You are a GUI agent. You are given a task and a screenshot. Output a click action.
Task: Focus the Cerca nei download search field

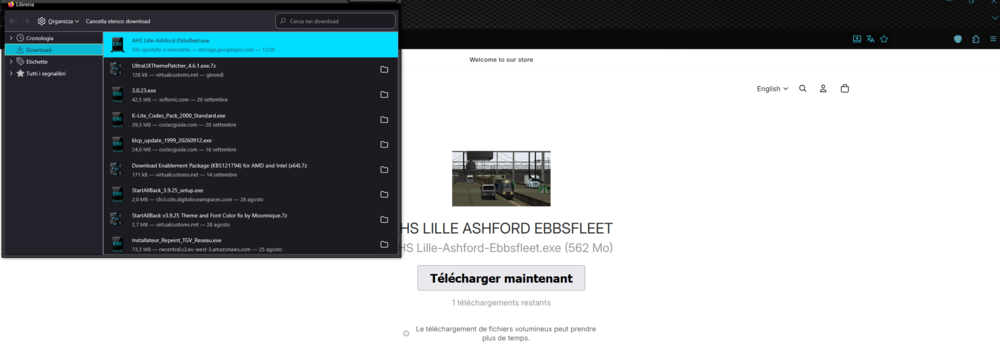[335, 21]
